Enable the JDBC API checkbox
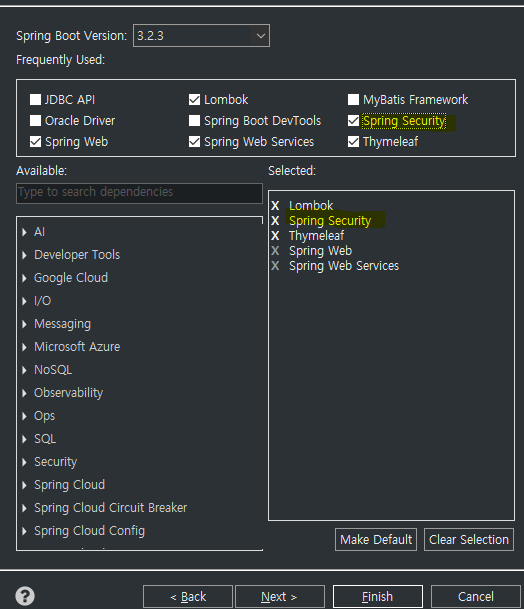 pos(35,99)
